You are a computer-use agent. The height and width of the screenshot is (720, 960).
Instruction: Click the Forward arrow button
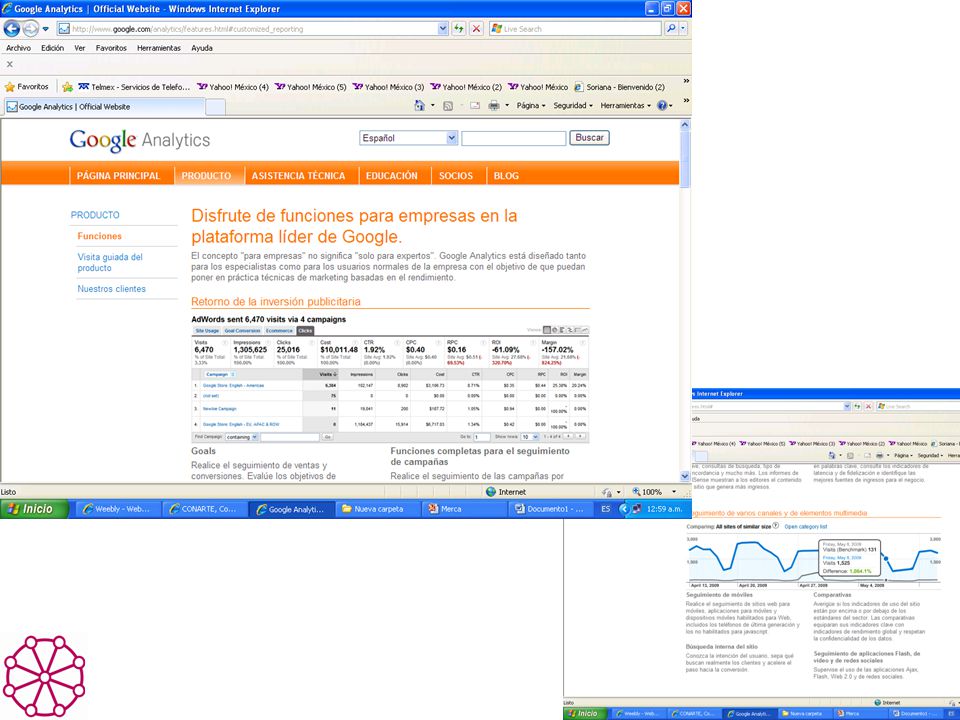click(30, 28)
